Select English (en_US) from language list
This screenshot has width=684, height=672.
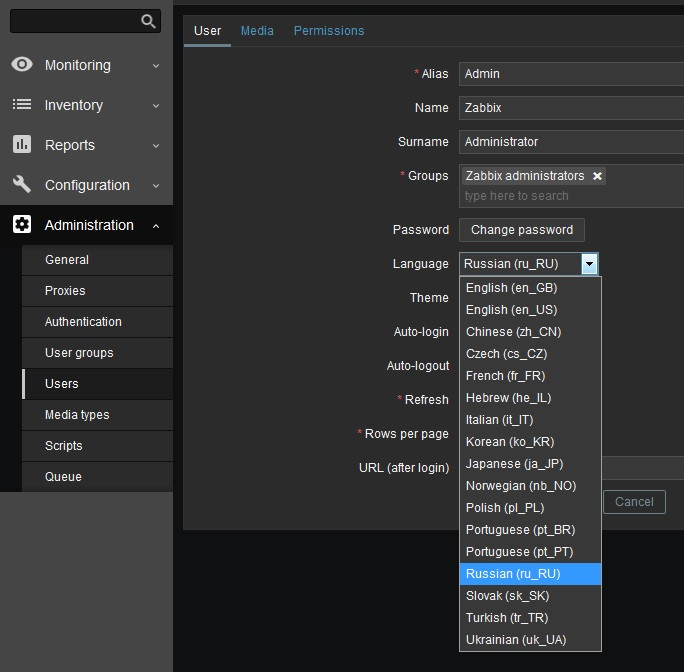click(x=512, y=310)
